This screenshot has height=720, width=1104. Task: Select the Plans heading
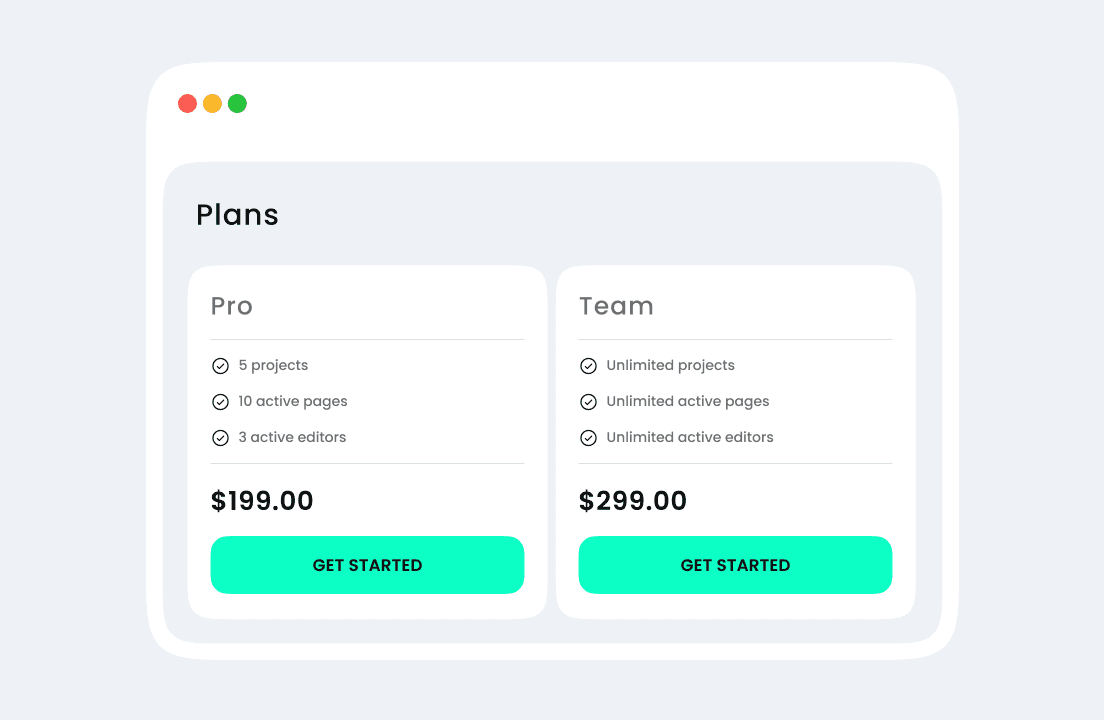point(237,215)
